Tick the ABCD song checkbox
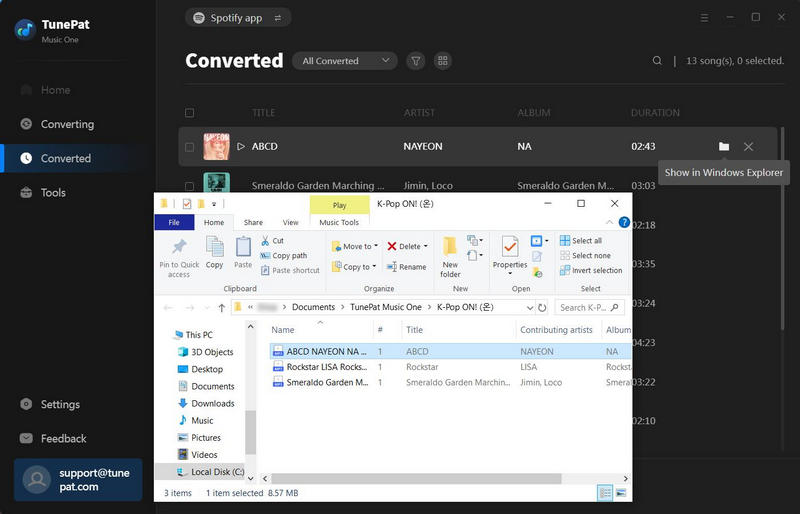This screenshot has width=800, height=514. click(190, 147)
